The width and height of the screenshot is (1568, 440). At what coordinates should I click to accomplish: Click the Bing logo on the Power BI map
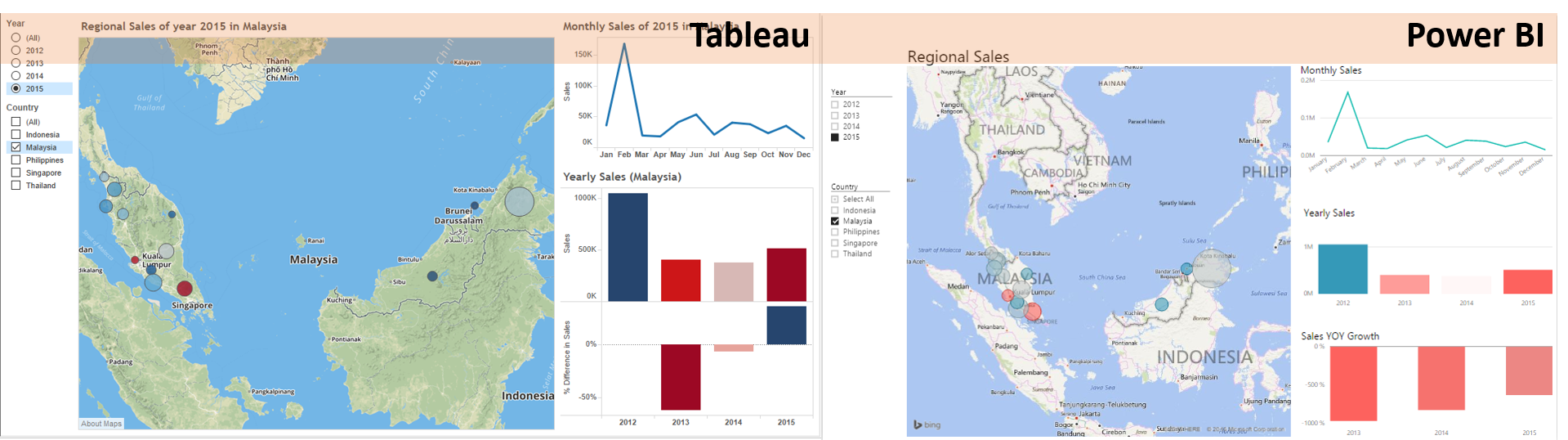point(927,424)
